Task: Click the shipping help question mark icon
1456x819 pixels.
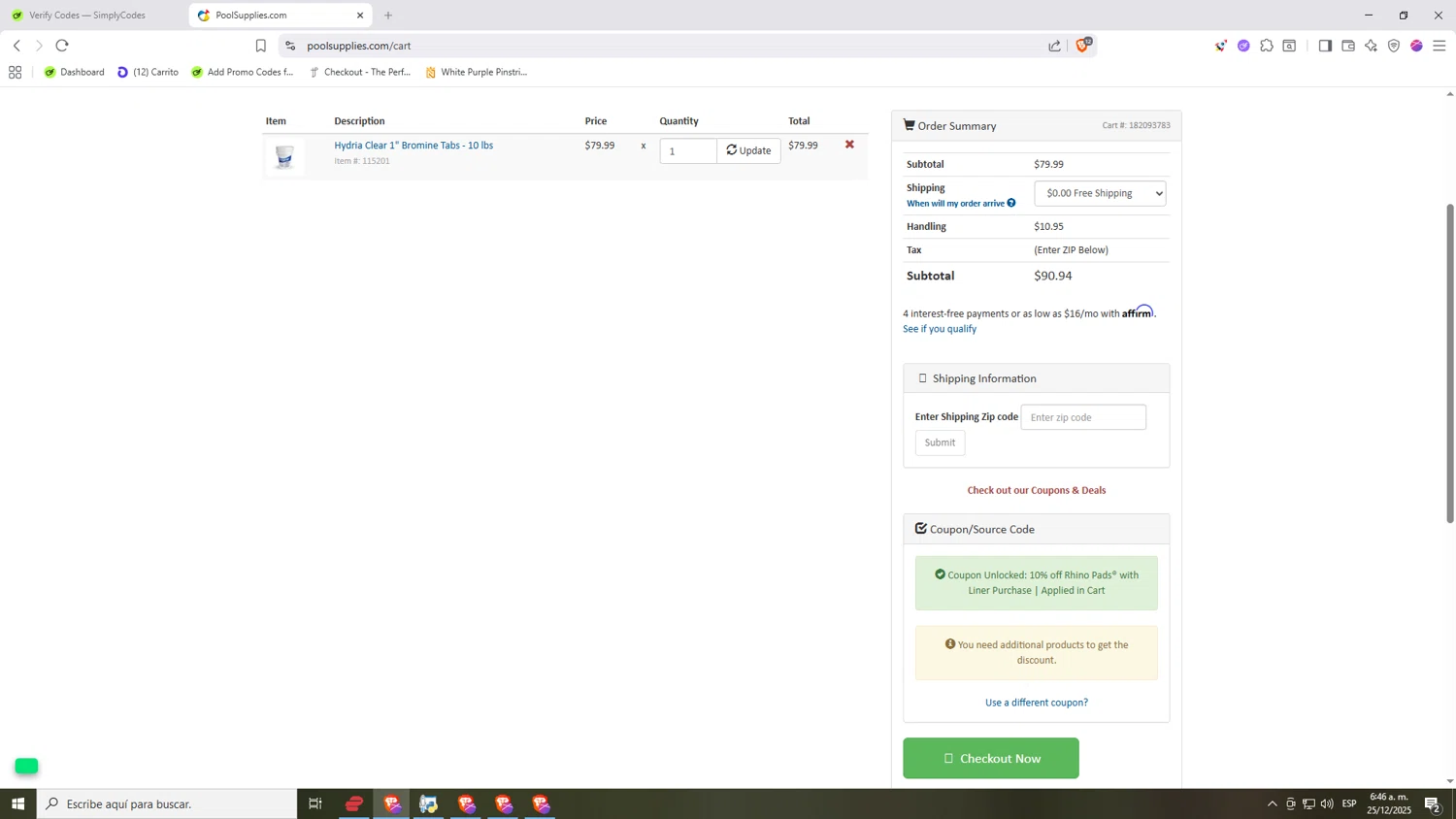Action: click(x=1011, y=203)
